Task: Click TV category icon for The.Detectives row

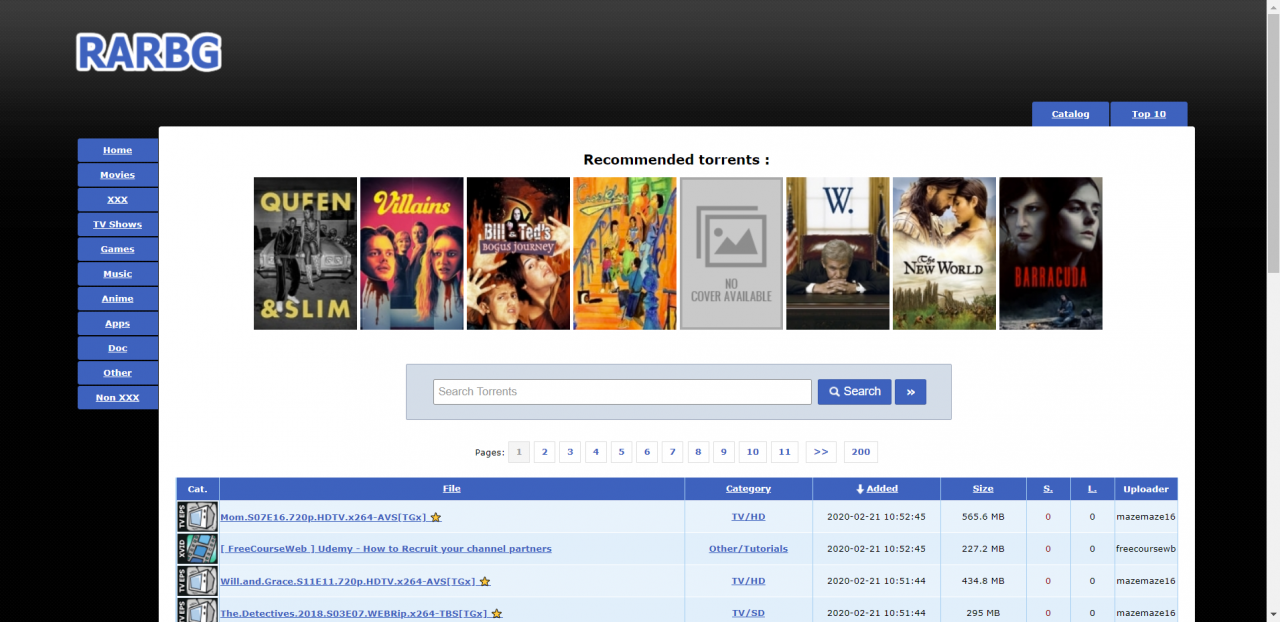Action: click(197, 611)
